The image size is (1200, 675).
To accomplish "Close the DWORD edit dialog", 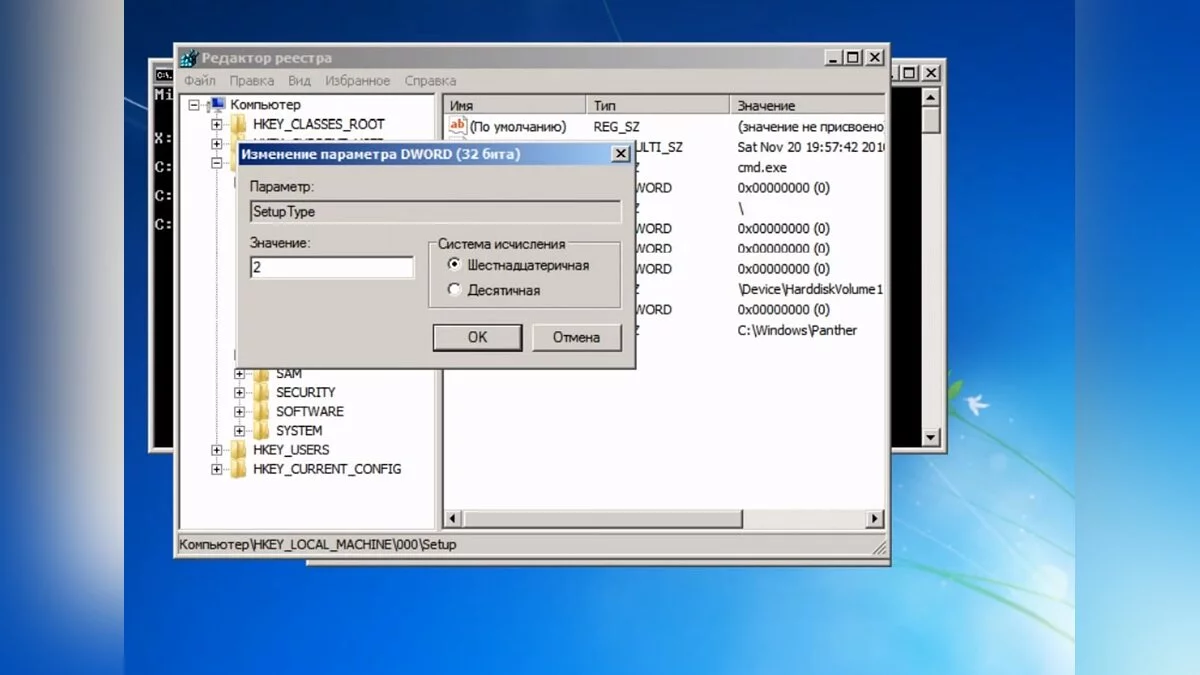I will click(x=620, y=154).
